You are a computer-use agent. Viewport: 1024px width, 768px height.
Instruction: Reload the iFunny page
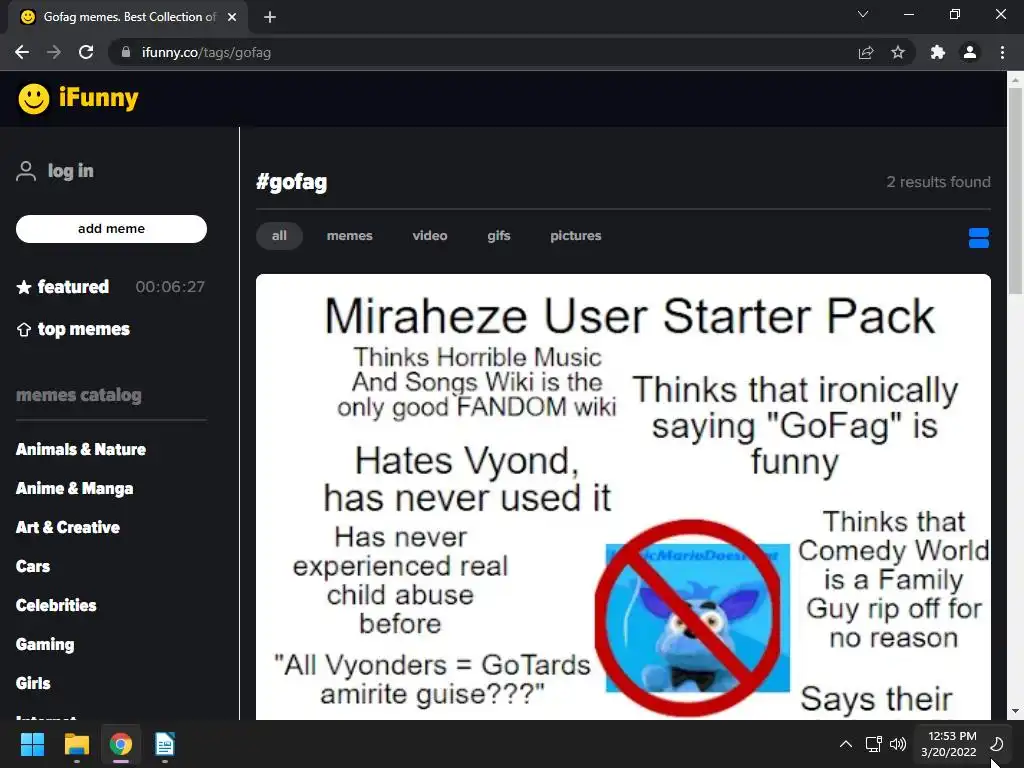coord(86,52)
